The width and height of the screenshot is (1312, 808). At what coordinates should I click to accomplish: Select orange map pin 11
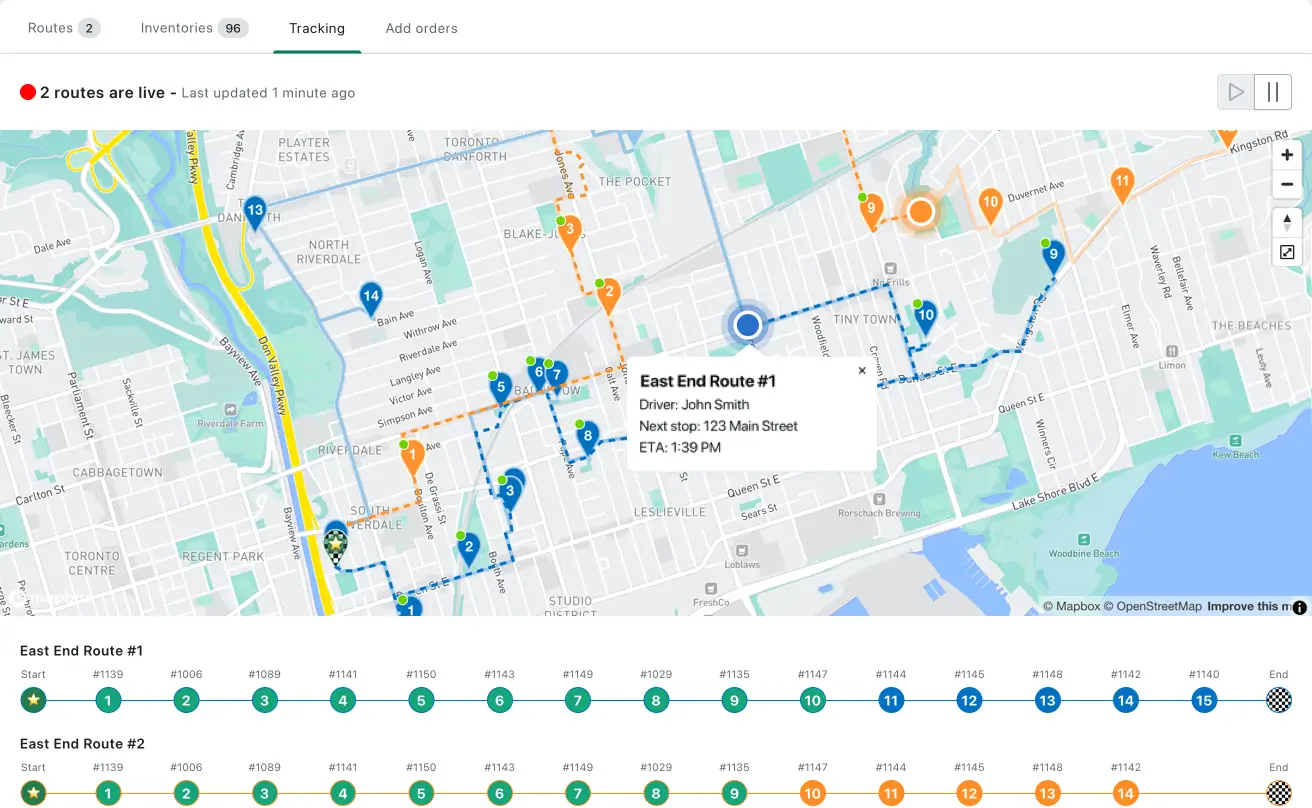point(1122,184)
